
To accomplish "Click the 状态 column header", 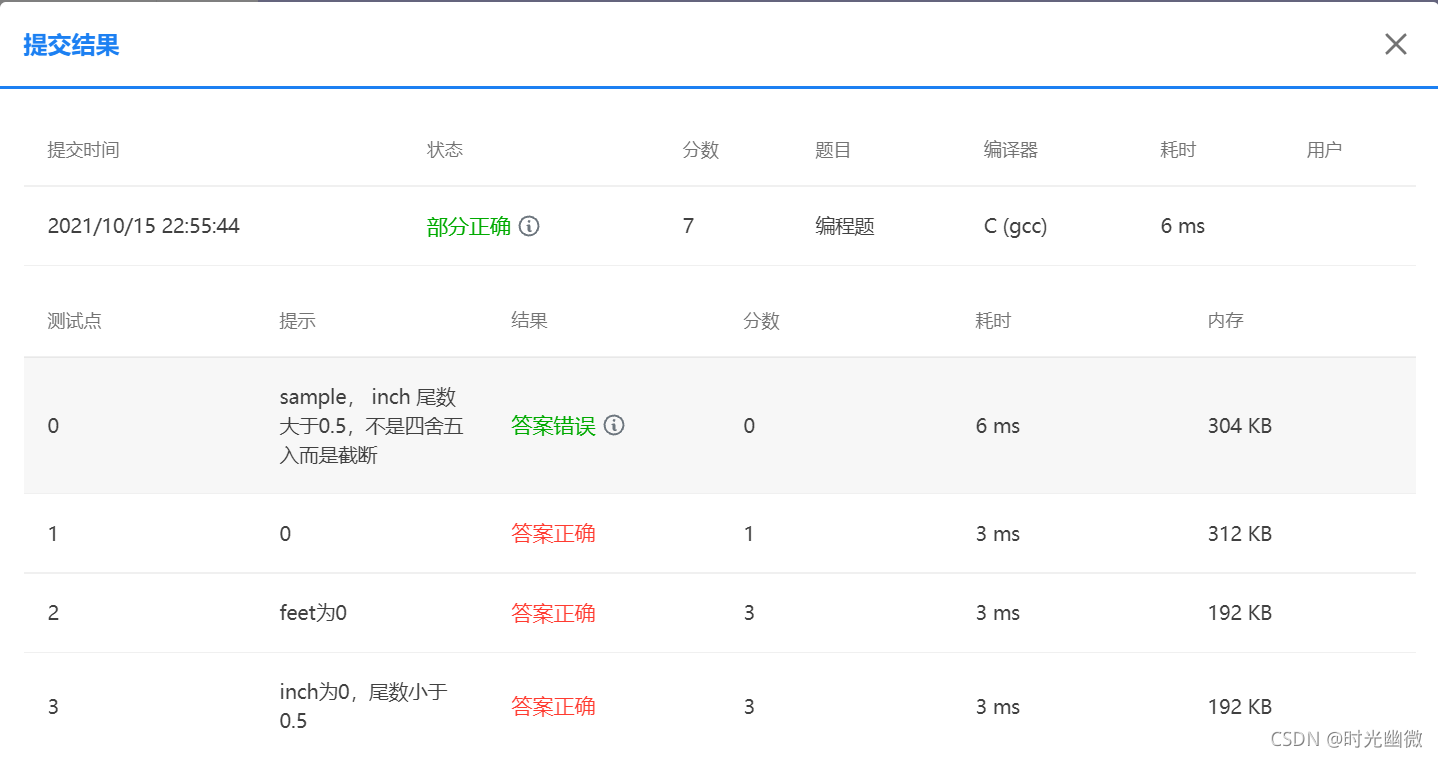I will tap(446, 150).
